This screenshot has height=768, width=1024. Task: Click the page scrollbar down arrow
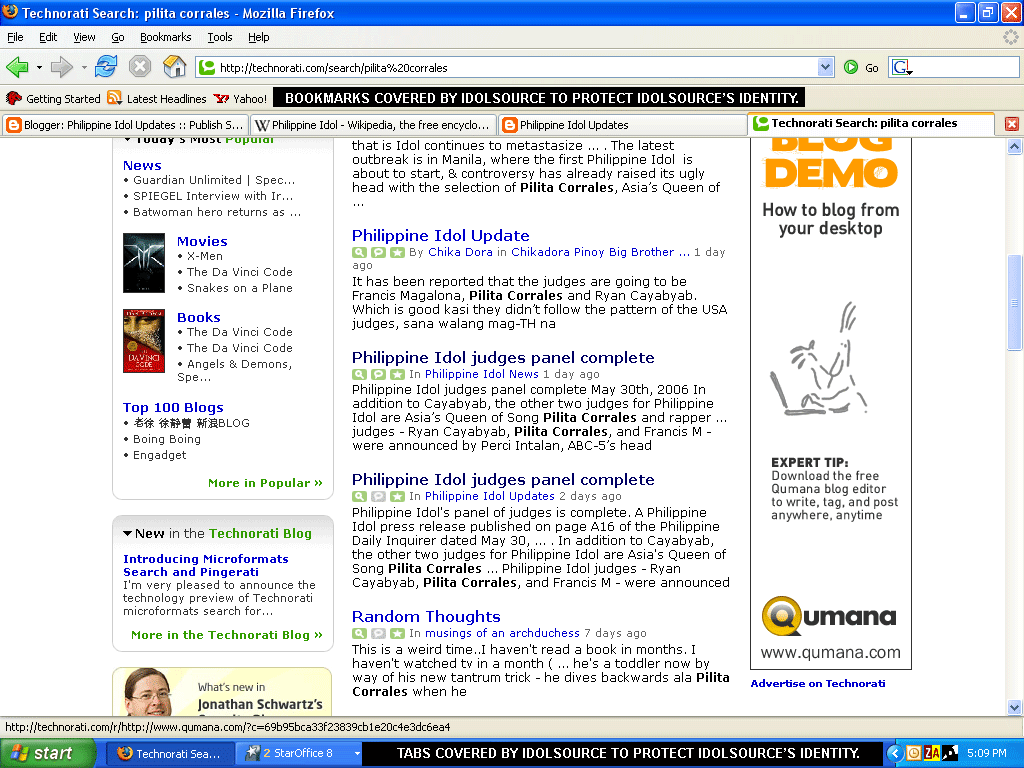pyautogui.click(x=1014, y=707)
